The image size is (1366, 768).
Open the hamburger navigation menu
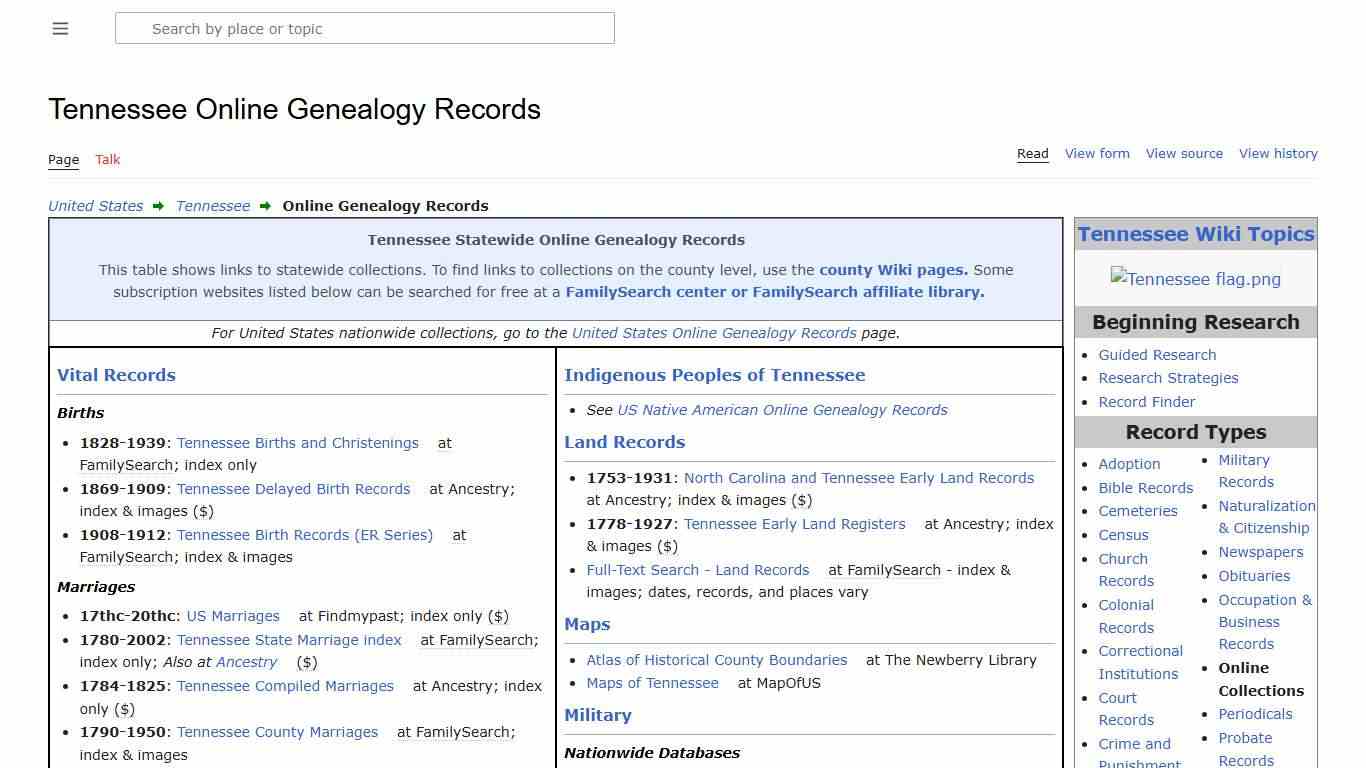pos(60,28)
